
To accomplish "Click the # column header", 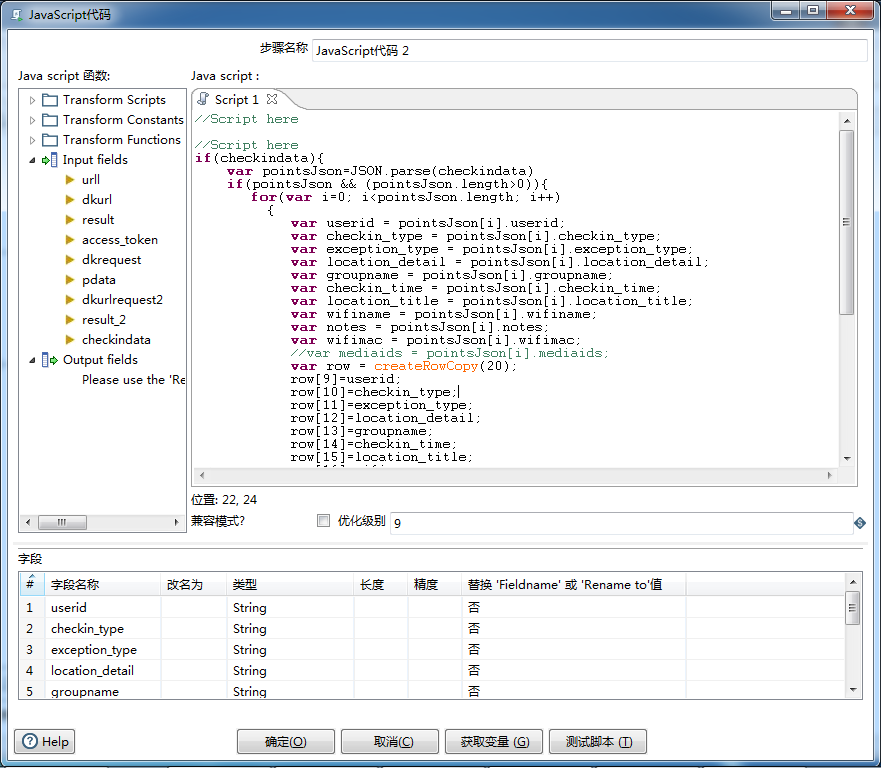I will pyautogui.click(x=32, y=585).
